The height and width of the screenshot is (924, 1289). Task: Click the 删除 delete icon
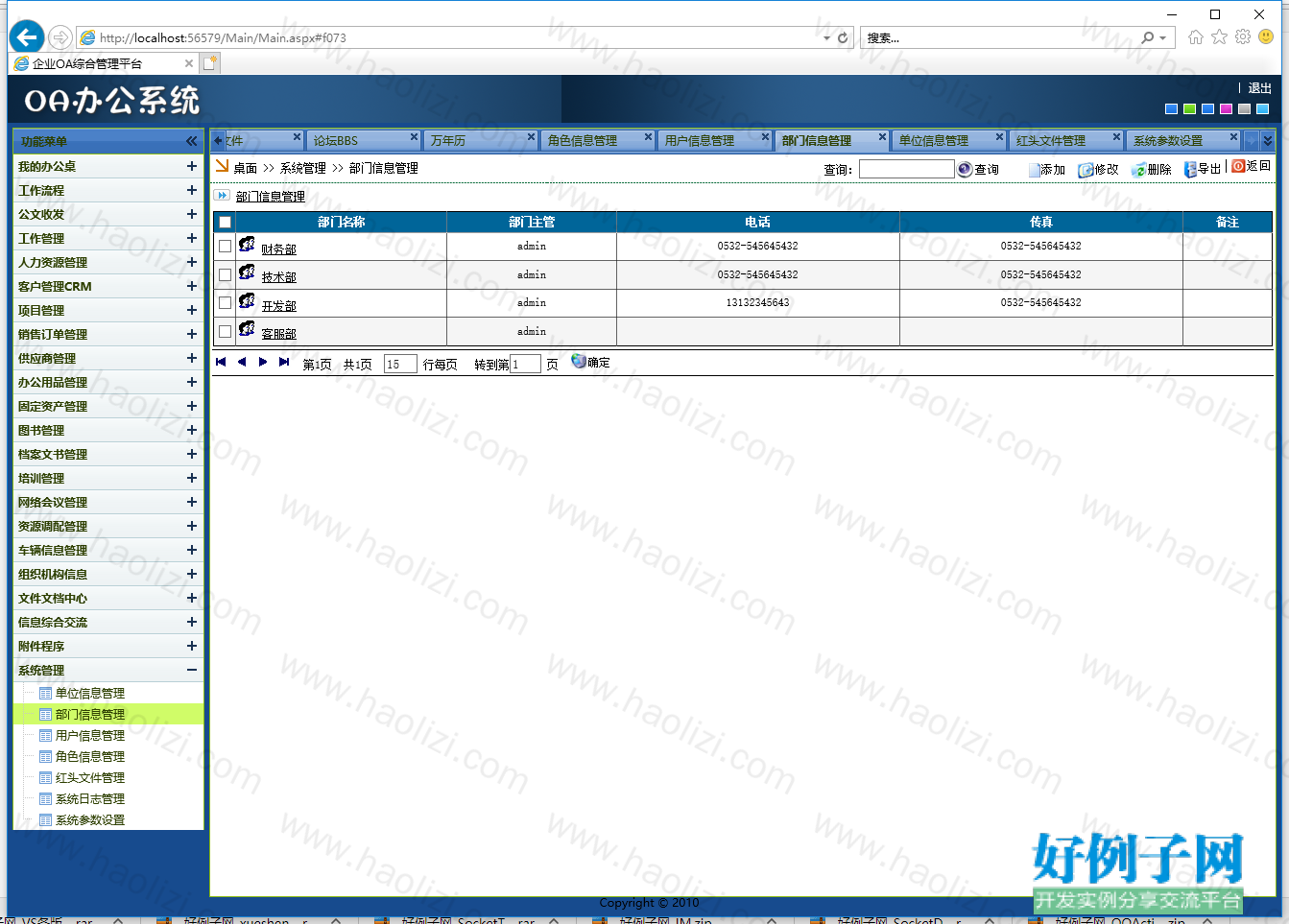pos(1138,170)
